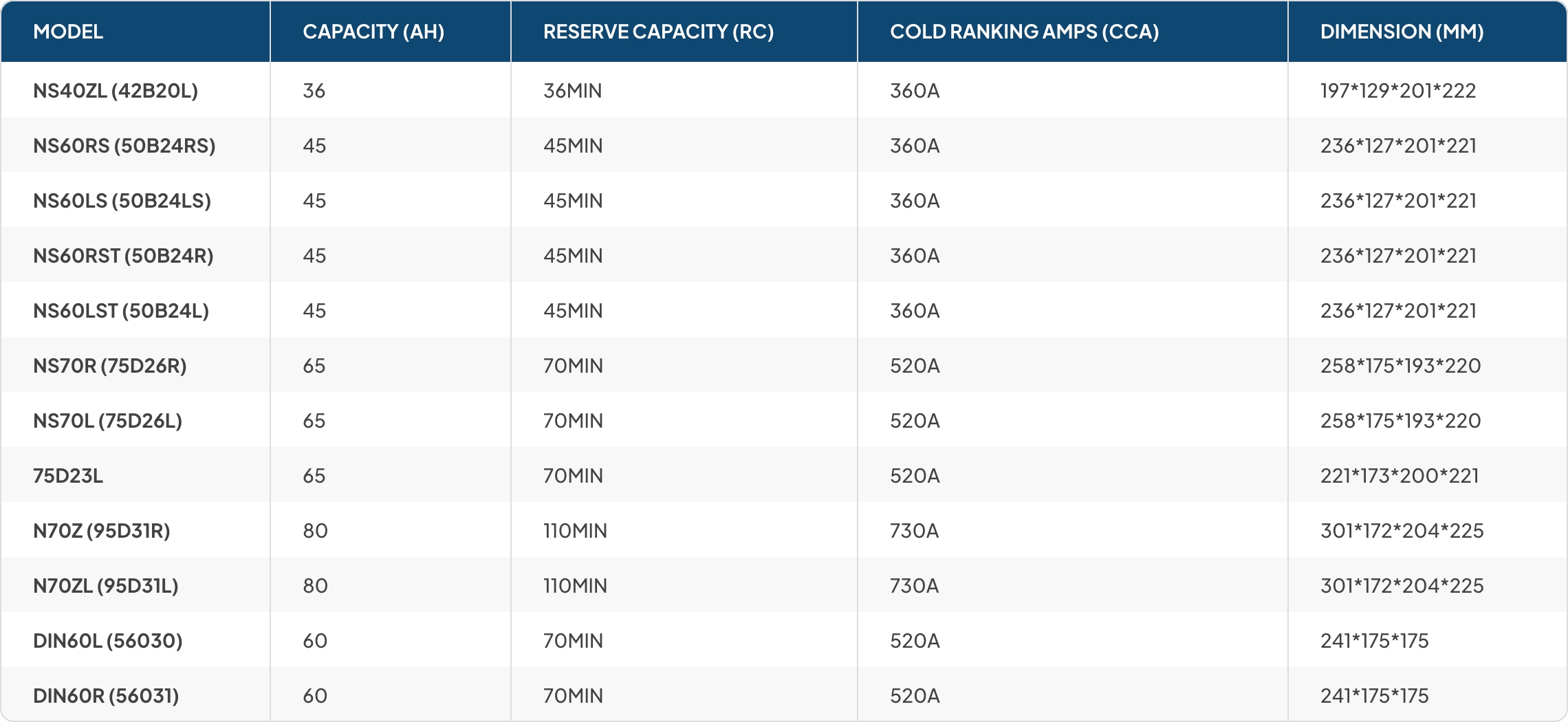Click the COLD RANKING AMPS (CCA) header
Viewport: 1568px width, 722px height.
(1024, 32)
